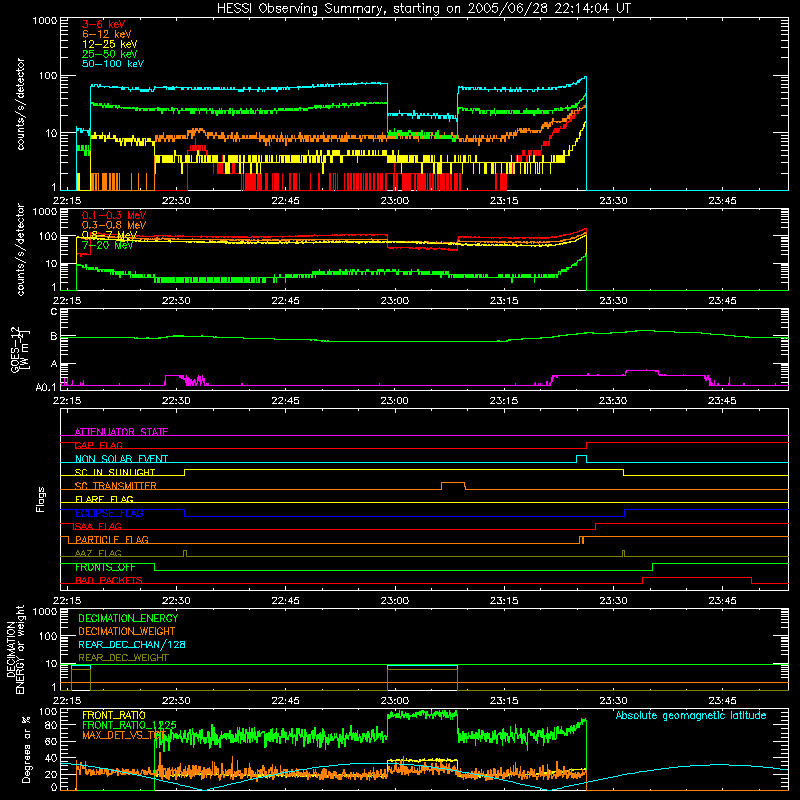The image size is (800, 800).
Task: Click the C level tick on GOES axis
Action: coord(54,312)
